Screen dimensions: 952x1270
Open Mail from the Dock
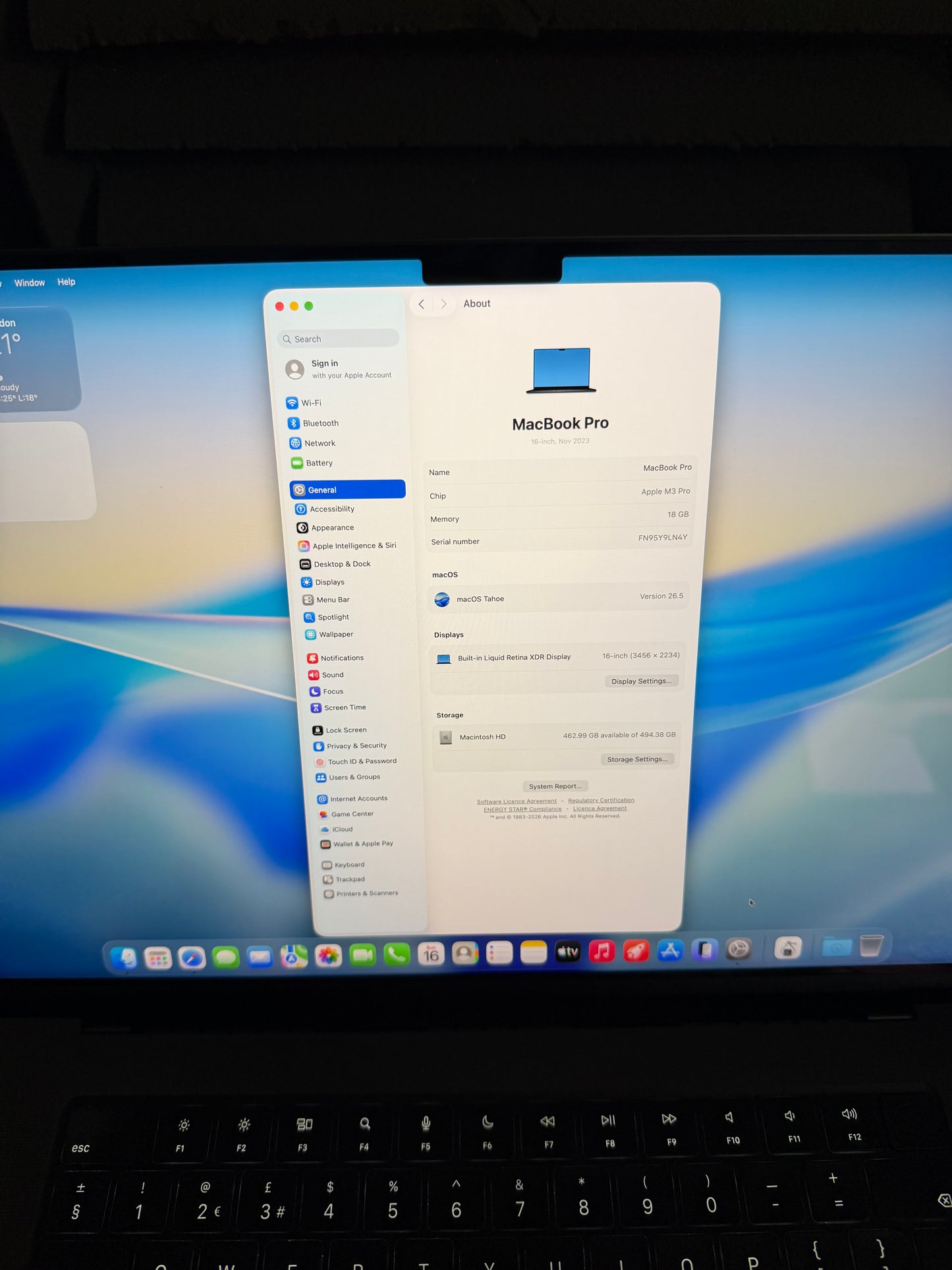coord(260,956)
